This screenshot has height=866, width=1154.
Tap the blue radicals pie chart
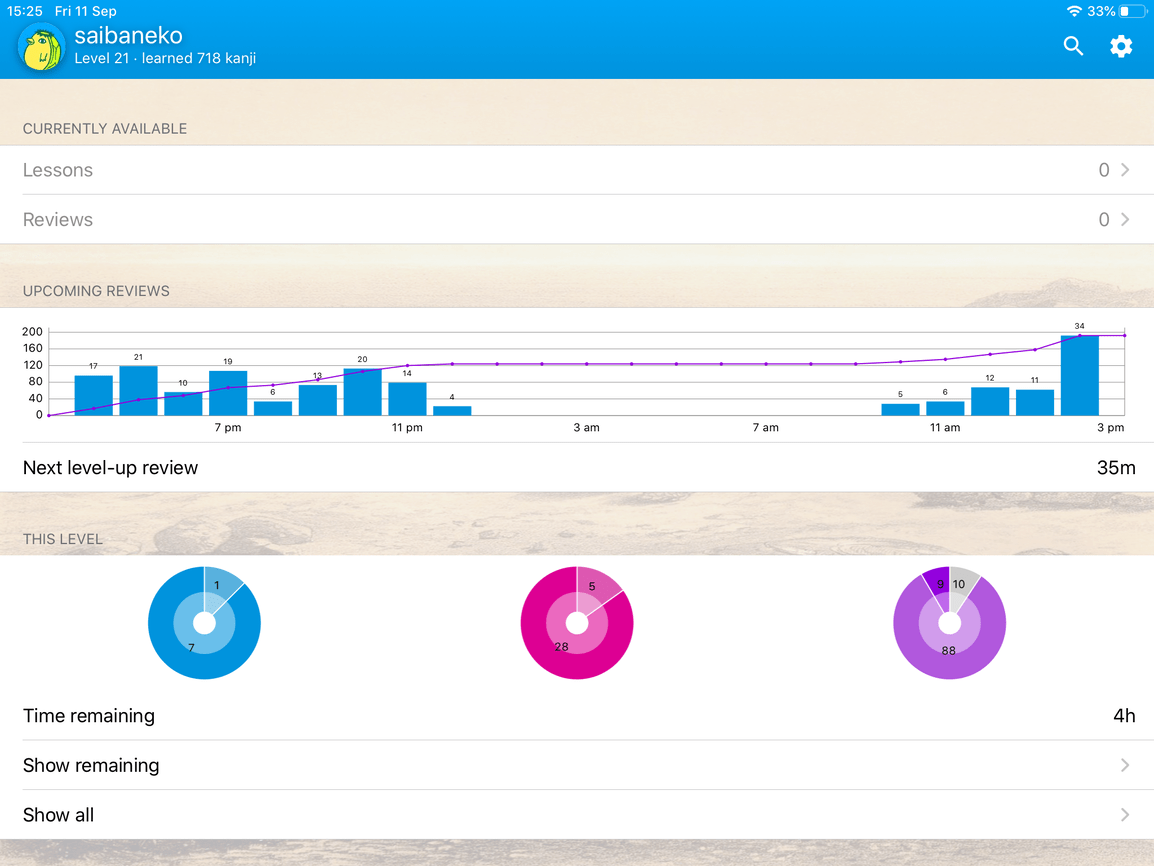tap(205, 622)
